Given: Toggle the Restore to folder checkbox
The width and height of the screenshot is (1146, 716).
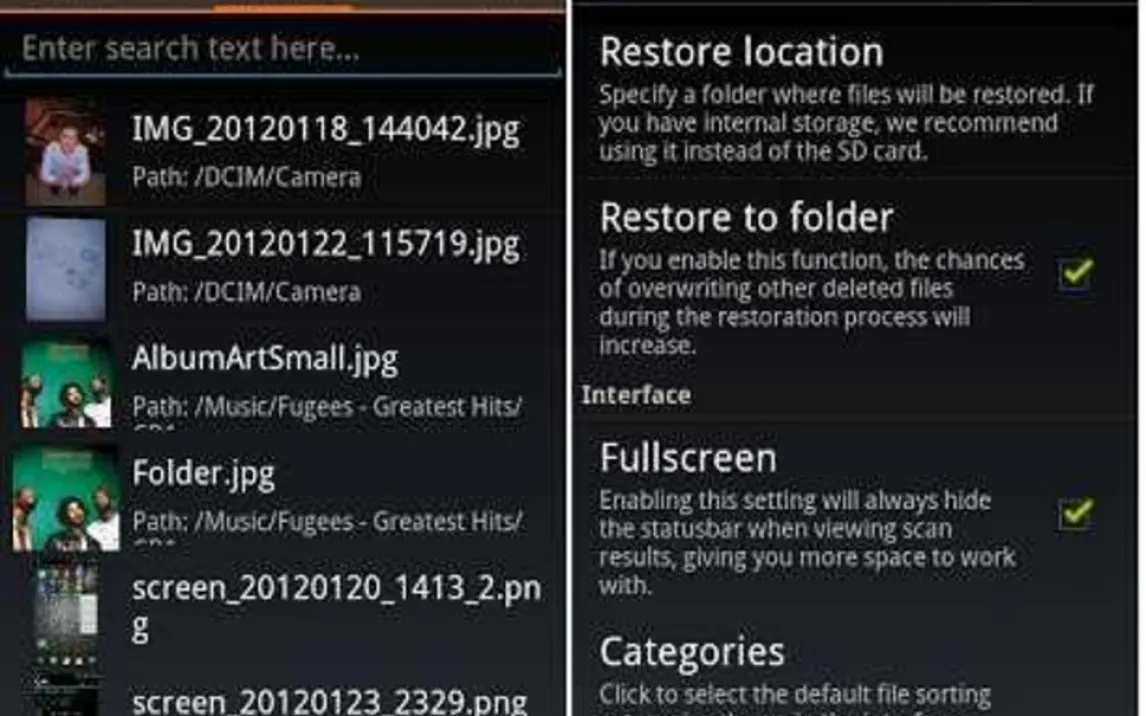Looking at the screenshot, I should [1076, 273].
